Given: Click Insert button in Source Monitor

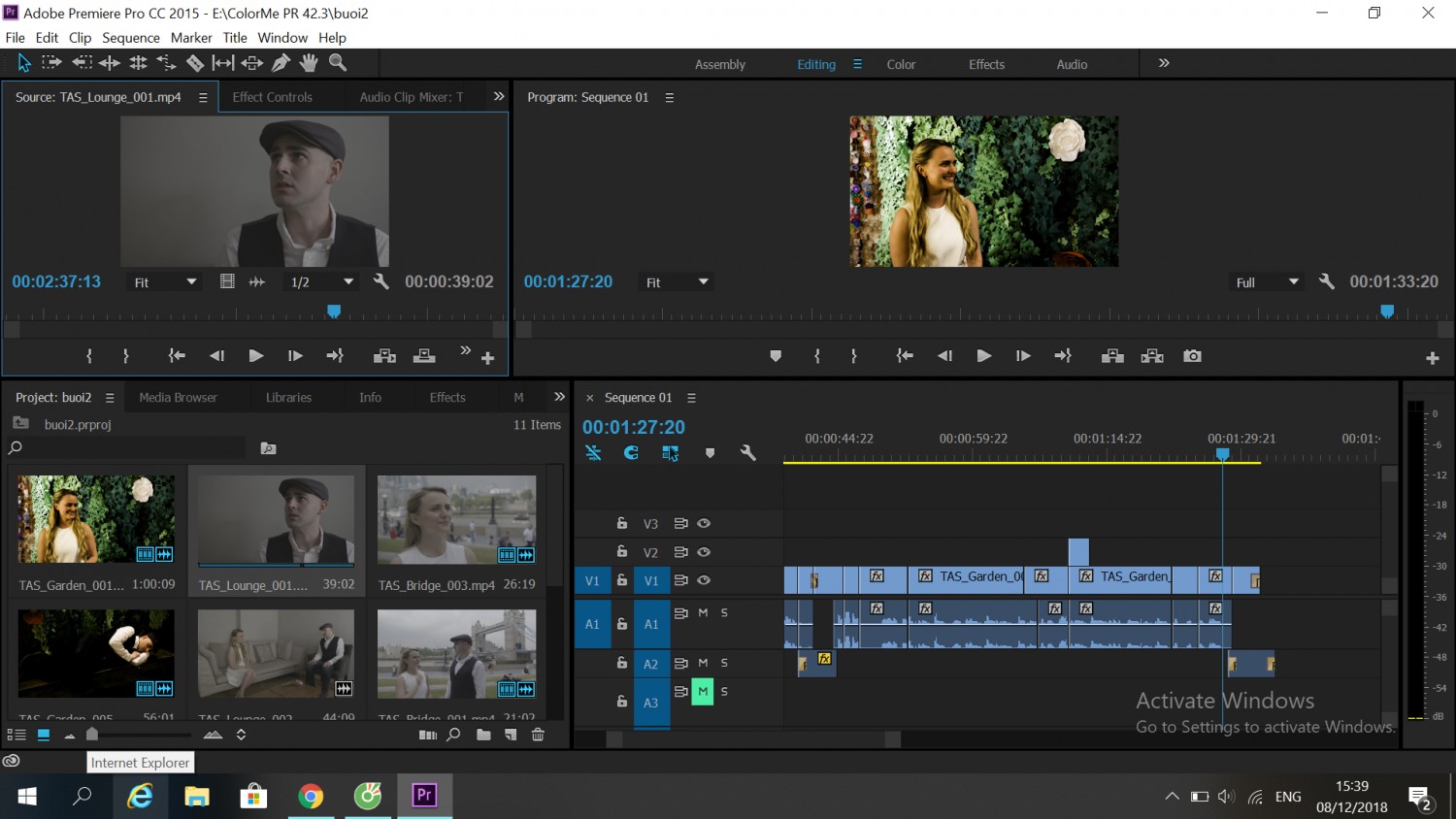Looking at the screenshot, I should pos(384,356).
